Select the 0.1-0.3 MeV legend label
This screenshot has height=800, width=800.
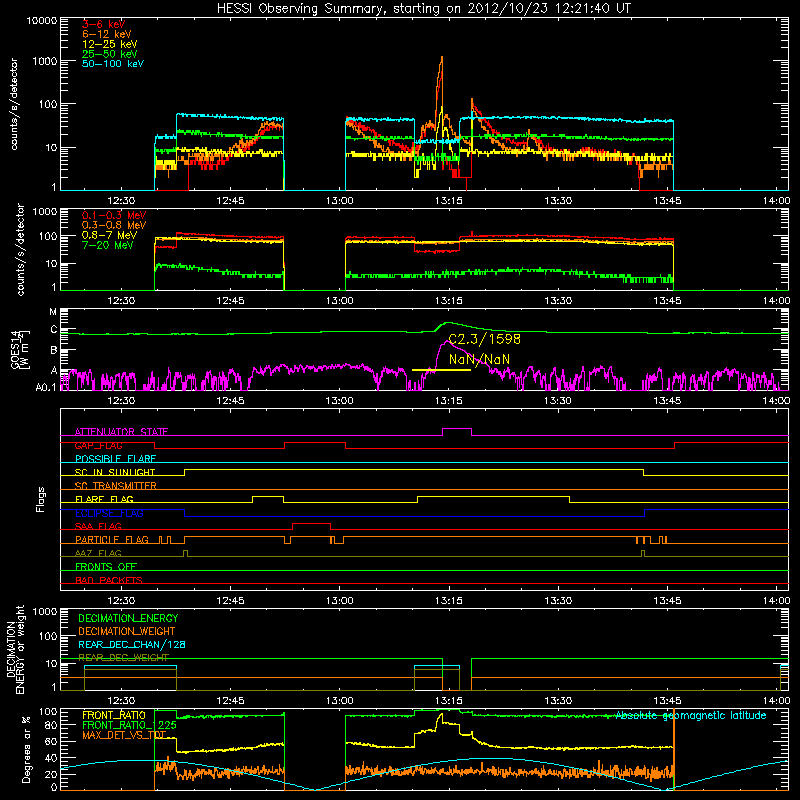pos(114,215)
